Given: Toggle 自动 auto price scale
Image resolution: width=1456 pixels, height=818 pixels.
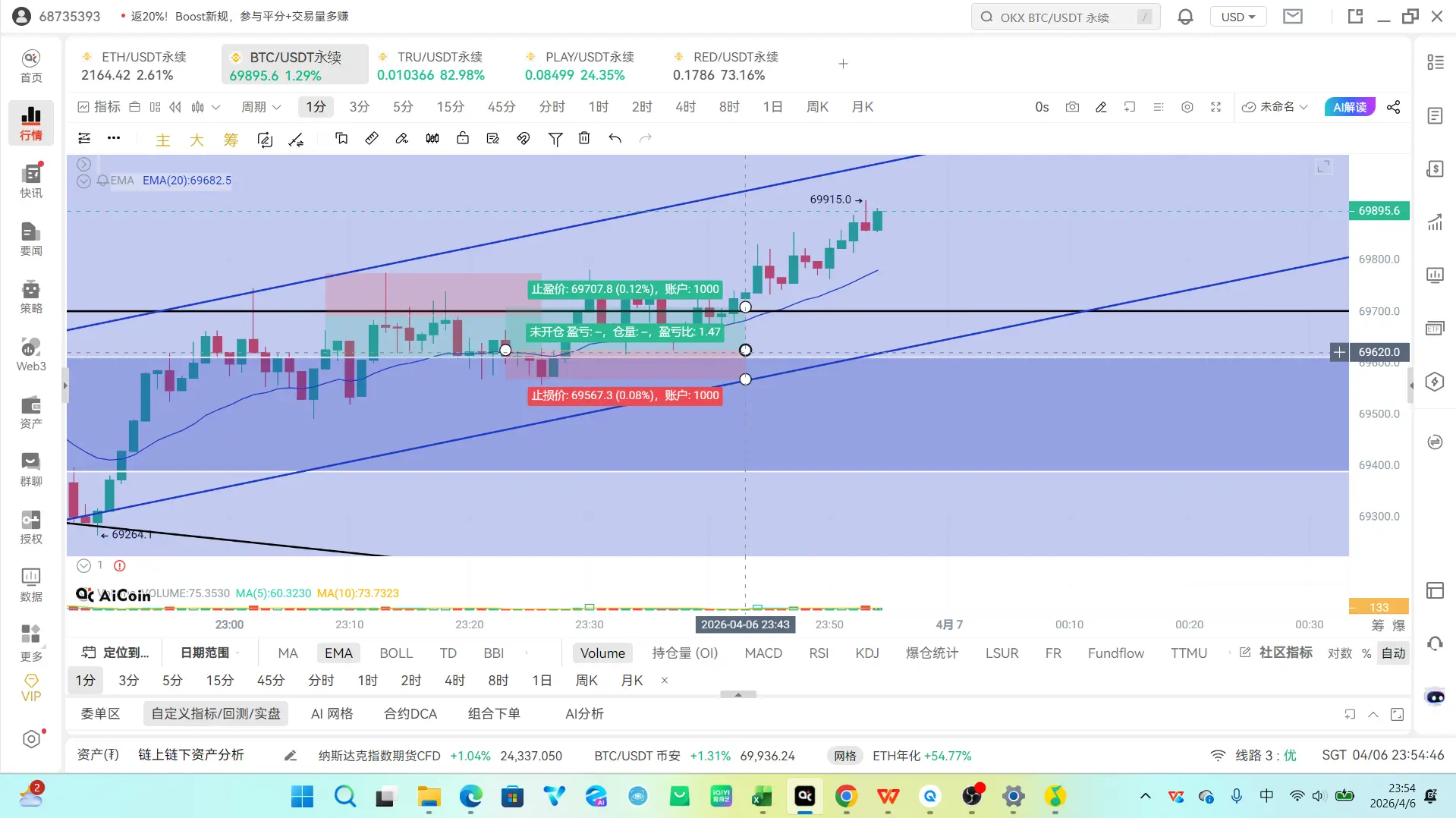Looking at the screenshot, I should (x=1394, y=653).
